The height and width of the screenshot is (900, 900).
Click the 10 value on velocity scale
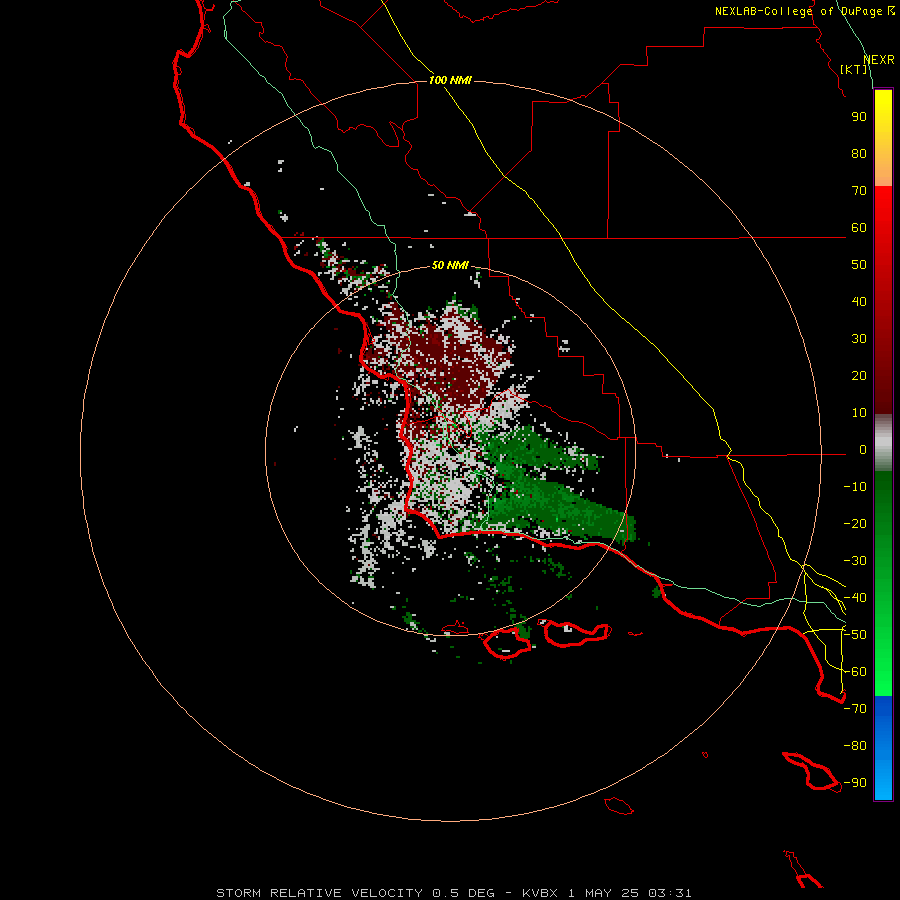859,413
